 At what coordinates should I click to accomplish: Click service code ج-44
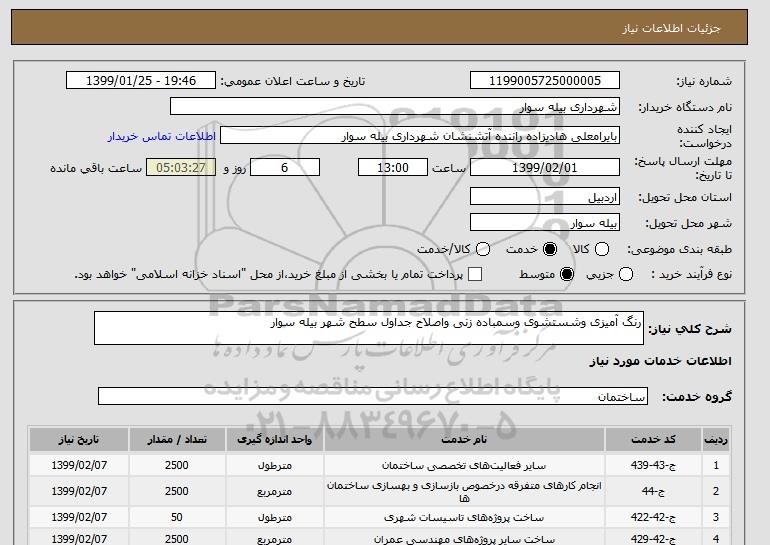click(653, 491)
